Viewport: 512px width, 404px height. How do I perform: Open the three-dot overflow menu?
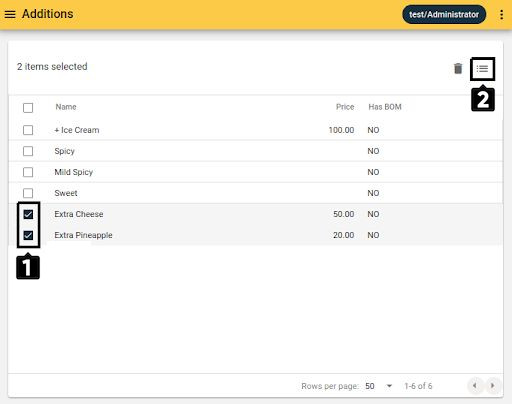(501, 15)
